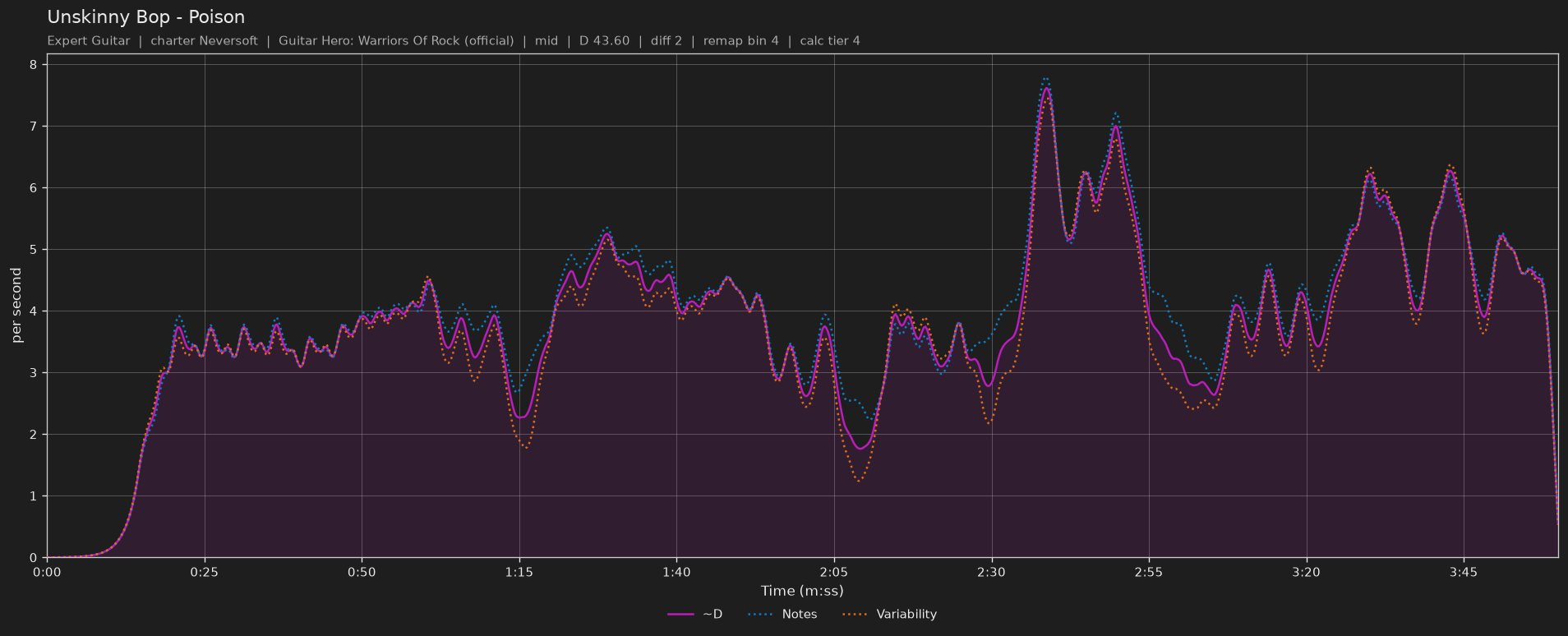
Task: Click the 0:25 x-axis tick label
Action: pyautogui.click(x=205, y=572)
